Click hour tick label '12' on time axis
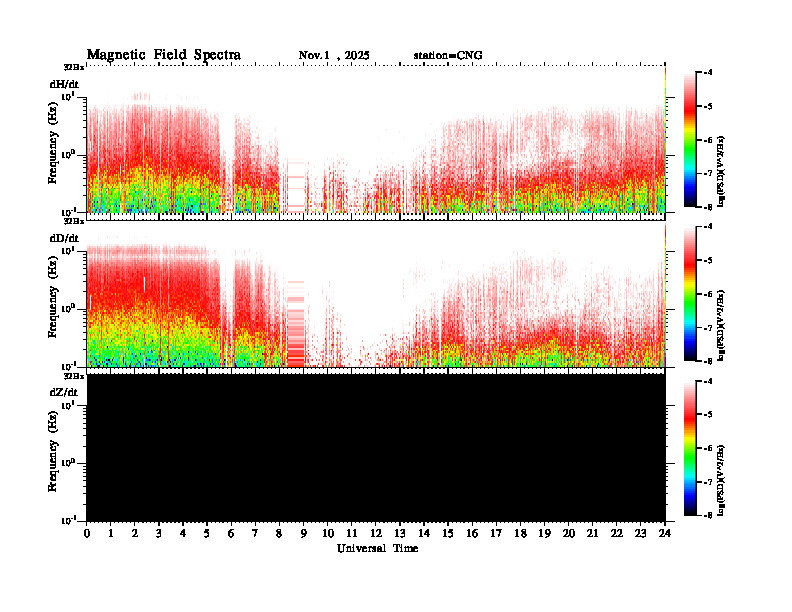 [x=376, y=533]
